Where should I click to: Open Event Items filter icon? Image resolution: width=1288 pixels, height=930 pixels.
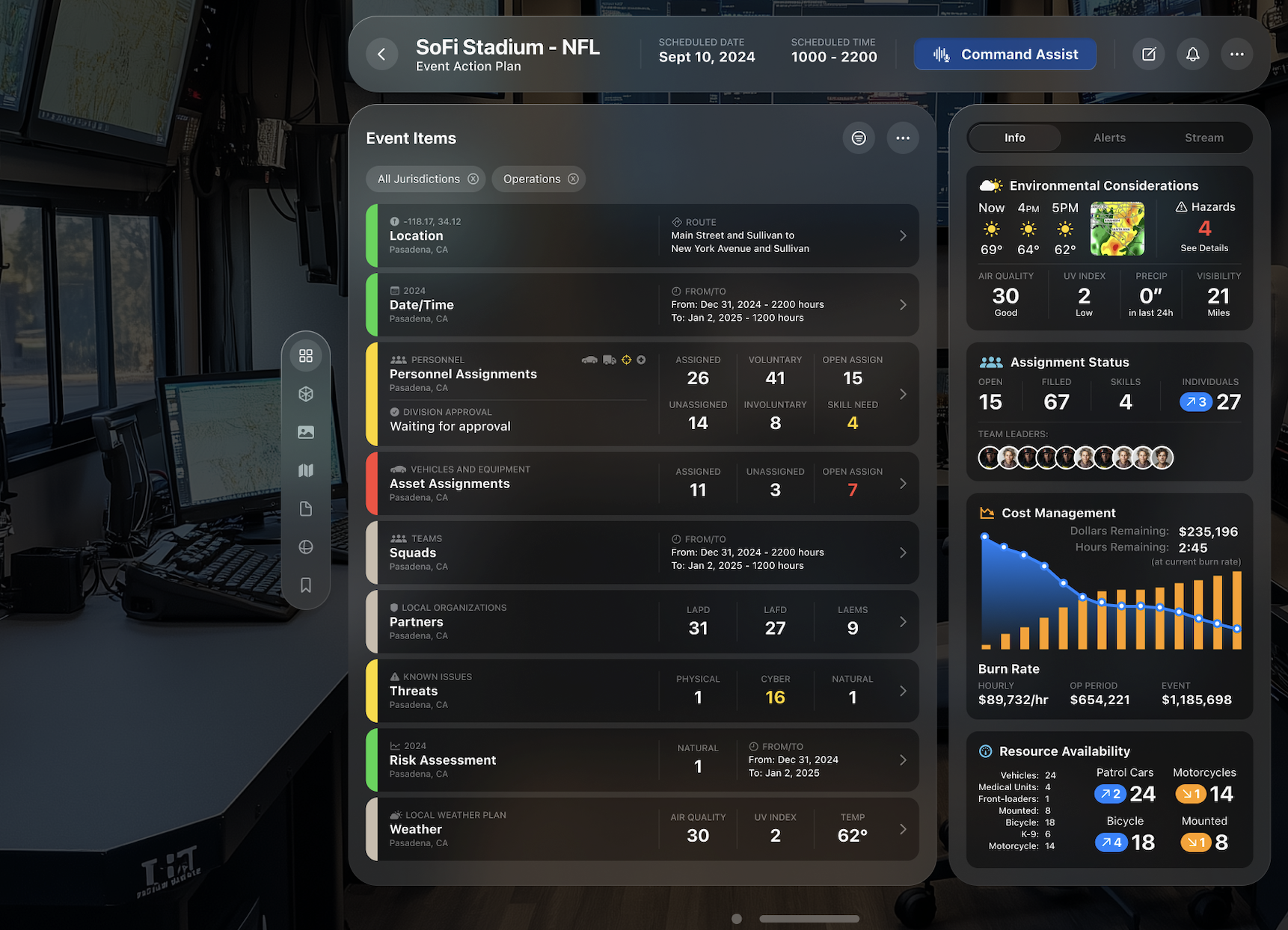click(x=859, y=138)
